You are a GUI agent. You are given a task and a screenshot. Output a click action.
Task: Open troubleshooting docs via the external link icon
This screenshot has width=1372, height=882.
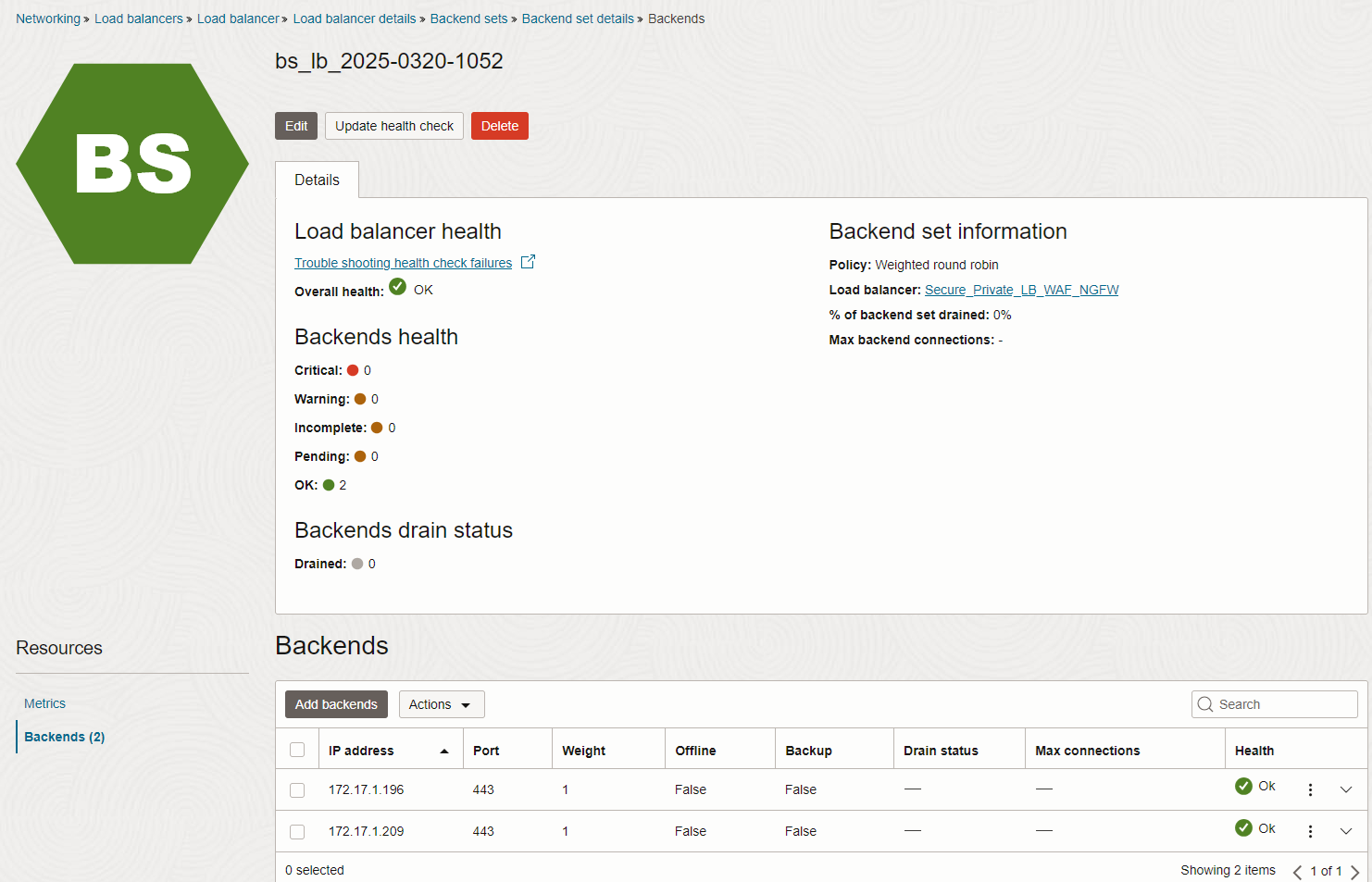coord(528,262)
